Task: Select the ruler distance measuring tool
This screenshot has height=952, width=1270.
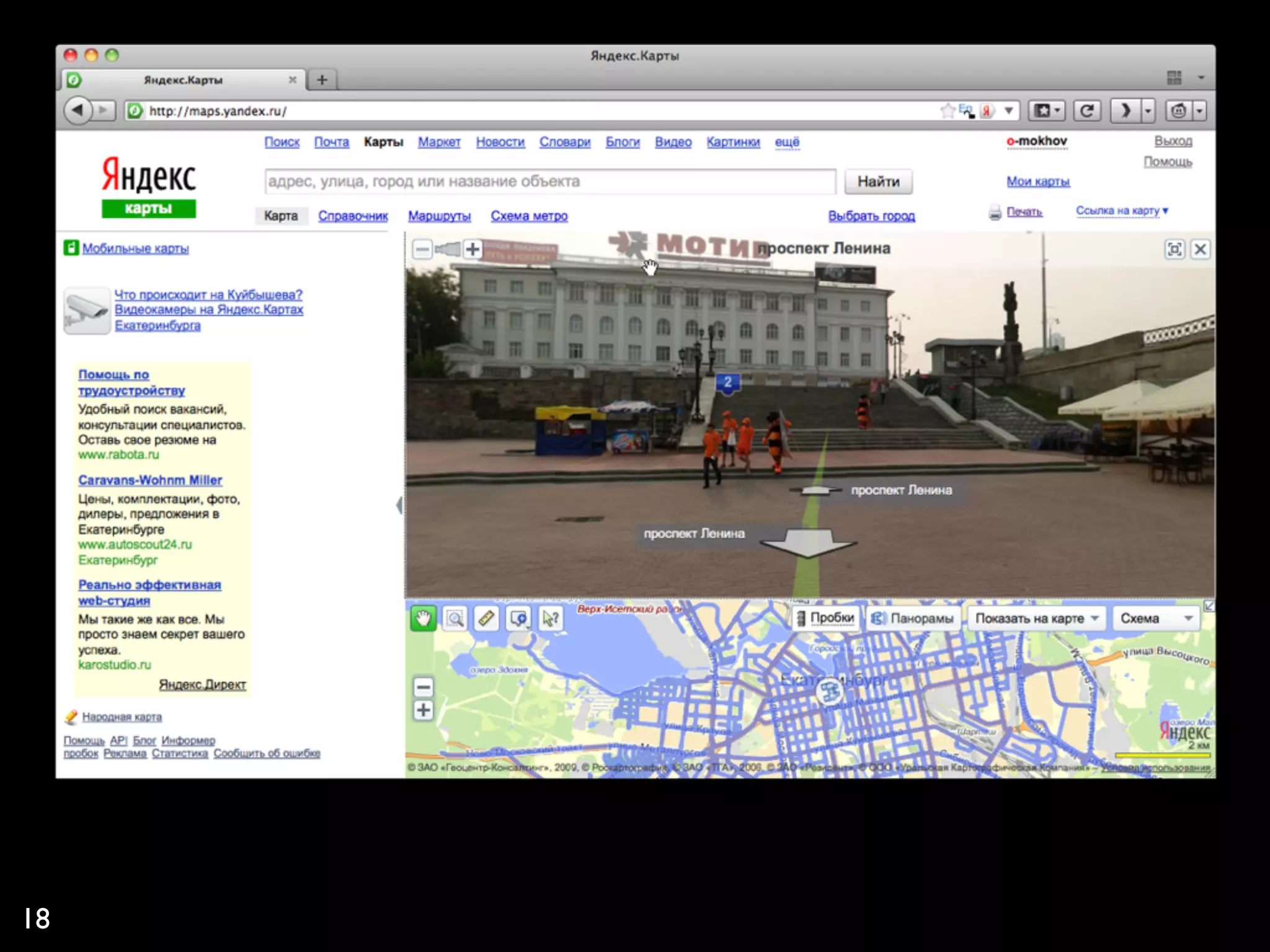Action: point(487,618)
